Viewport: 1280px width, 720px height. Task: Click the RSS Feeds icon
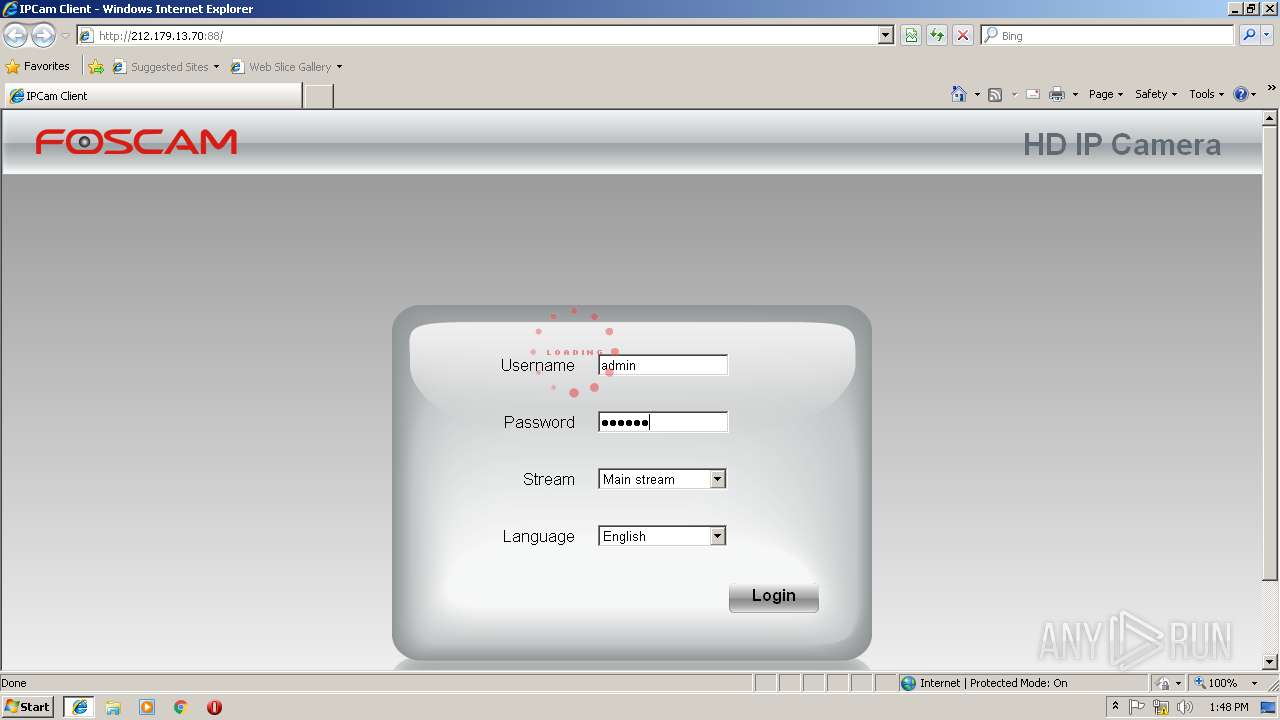tap(995, 94)
